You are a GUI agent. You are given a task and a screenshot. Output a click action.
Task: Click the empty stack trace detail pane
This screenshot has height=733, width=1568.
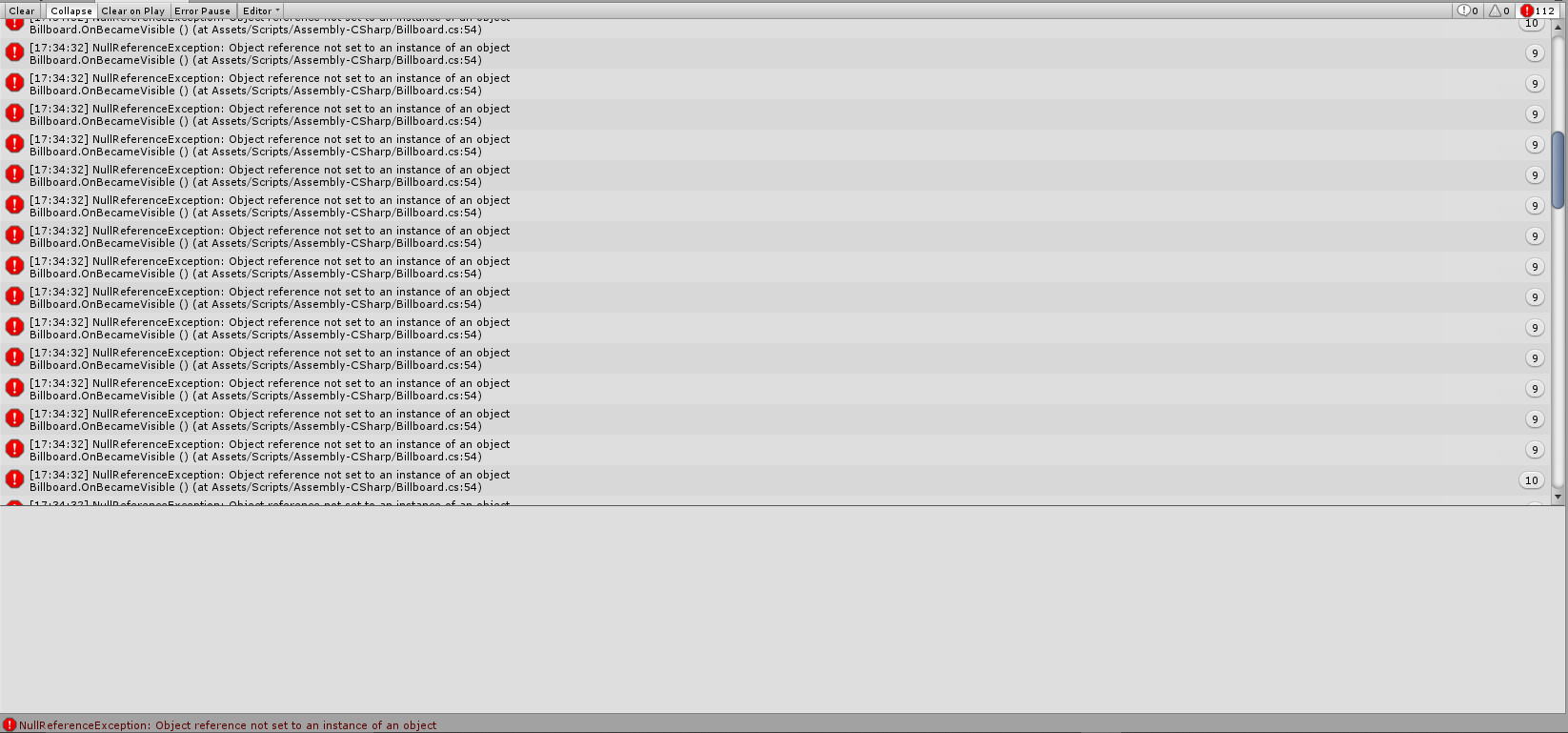point(783,610)
